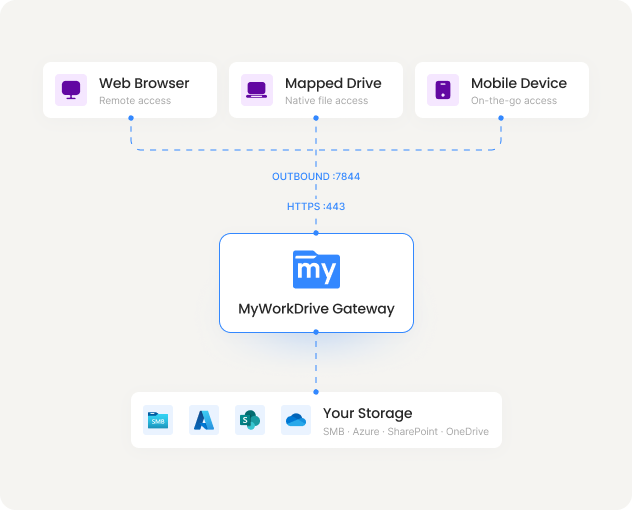Viewport: 632px width, 510px height.
Task: Click the OneDrive cloud icon
Action: coord(296,420)
